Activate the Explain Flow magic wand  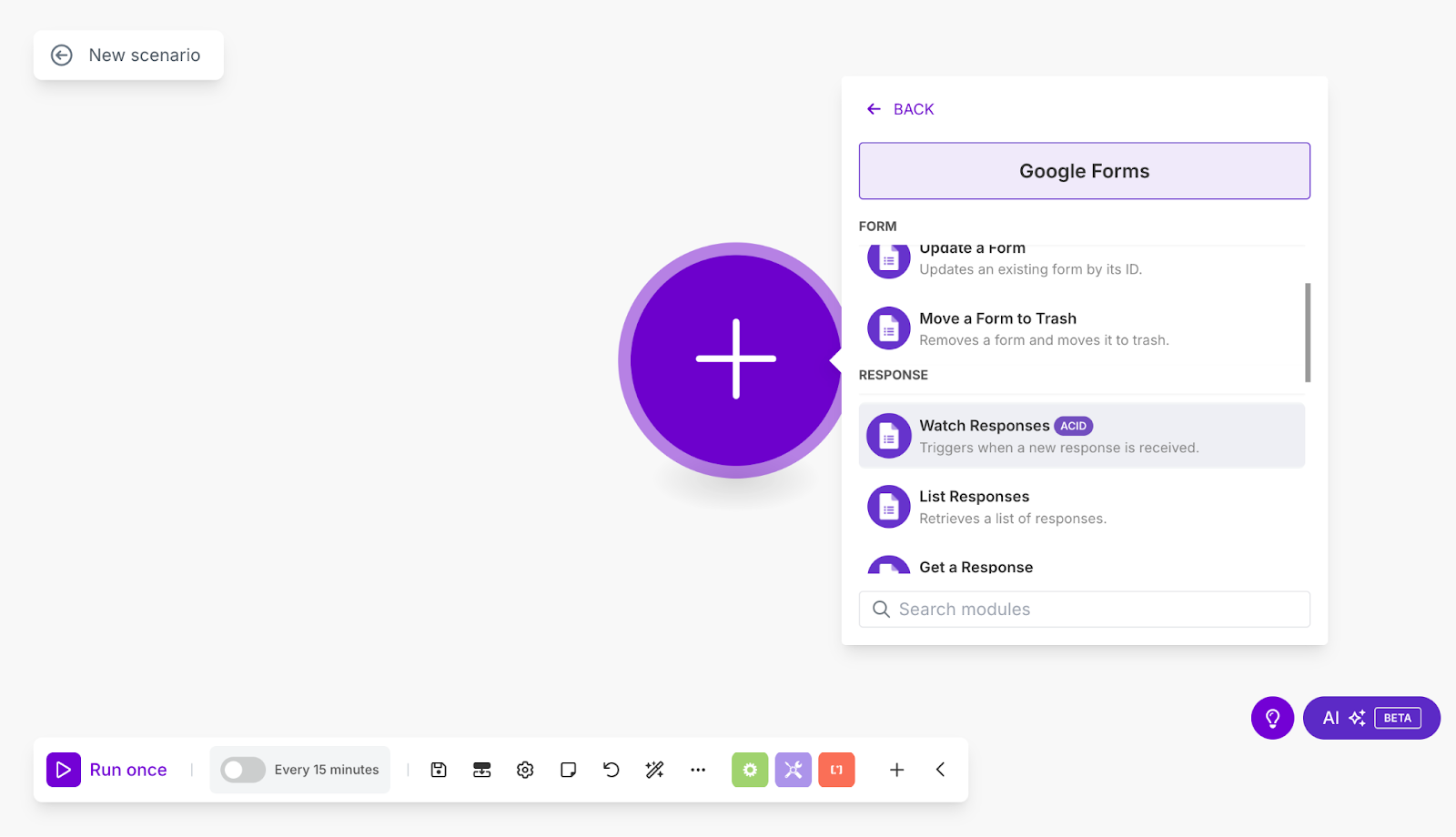pos(654,770)
